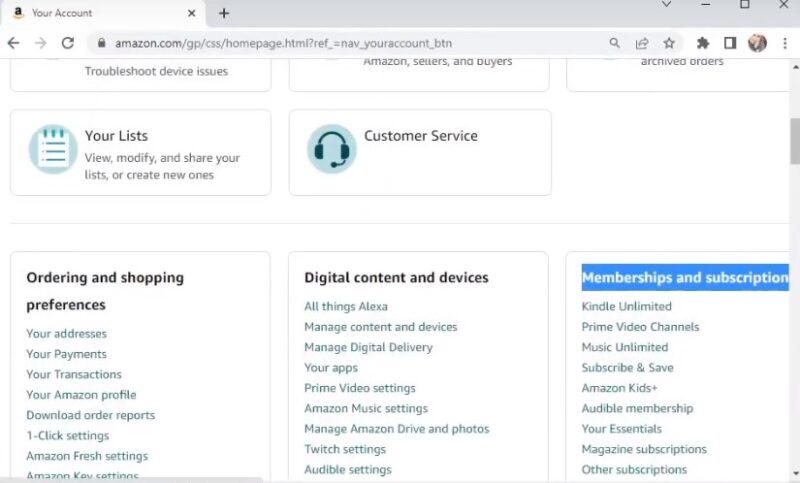This screenshot has height=483, width=800.
Task: Click the tab search chevron
Action: (x=666, y=5)
